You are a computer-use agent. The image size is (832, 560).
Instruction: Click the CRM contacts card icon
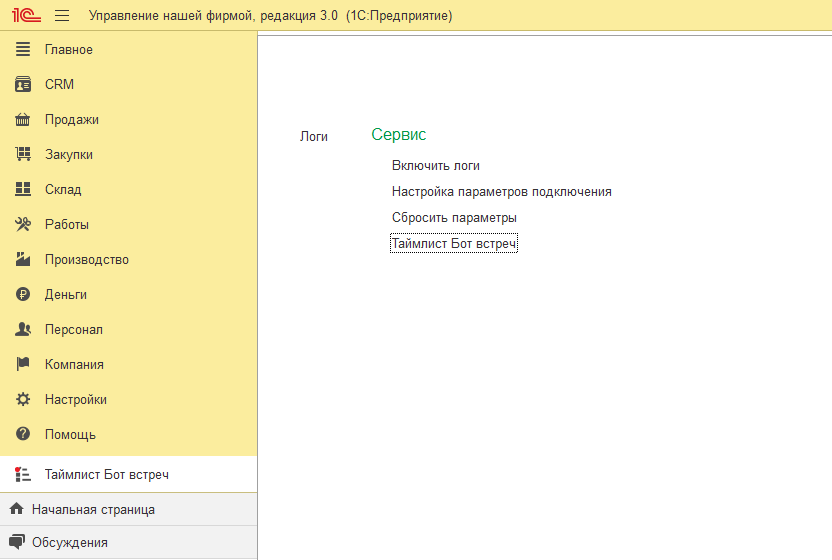coord(23,85)
